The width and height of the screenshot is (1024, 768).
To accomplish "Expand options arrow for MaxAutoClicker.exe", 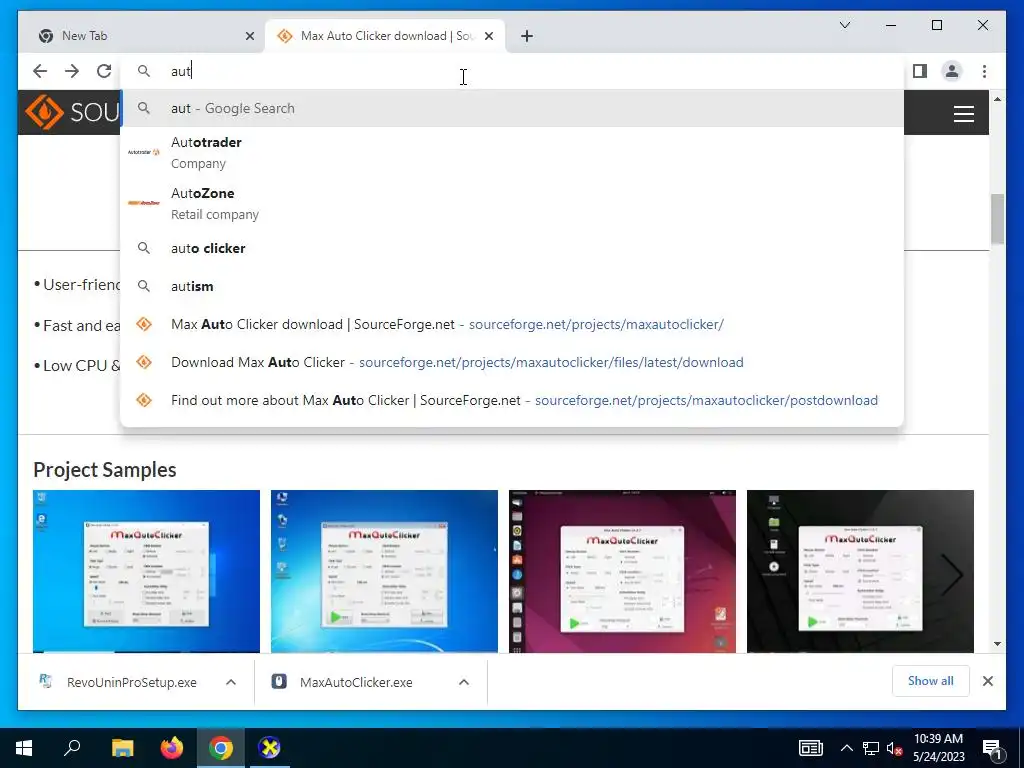I will coord(464,682).
